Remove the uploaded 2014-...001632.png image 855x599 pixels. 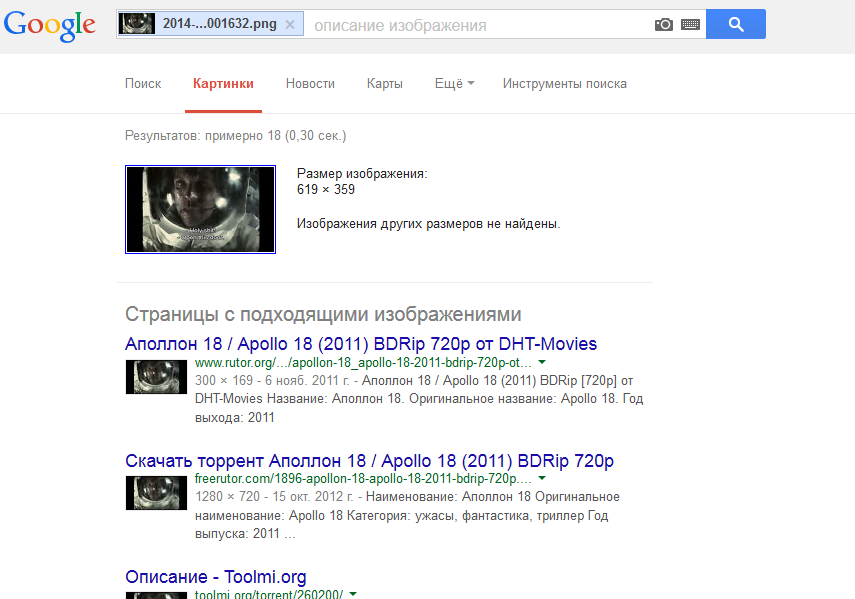(x=290, y=25)
